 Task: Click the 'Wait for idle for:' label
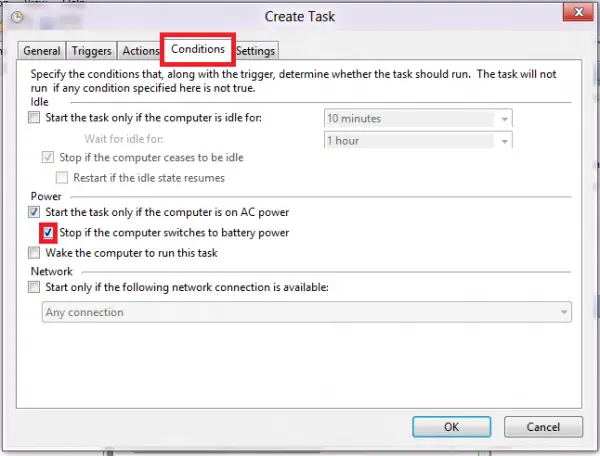click(124, 138)
